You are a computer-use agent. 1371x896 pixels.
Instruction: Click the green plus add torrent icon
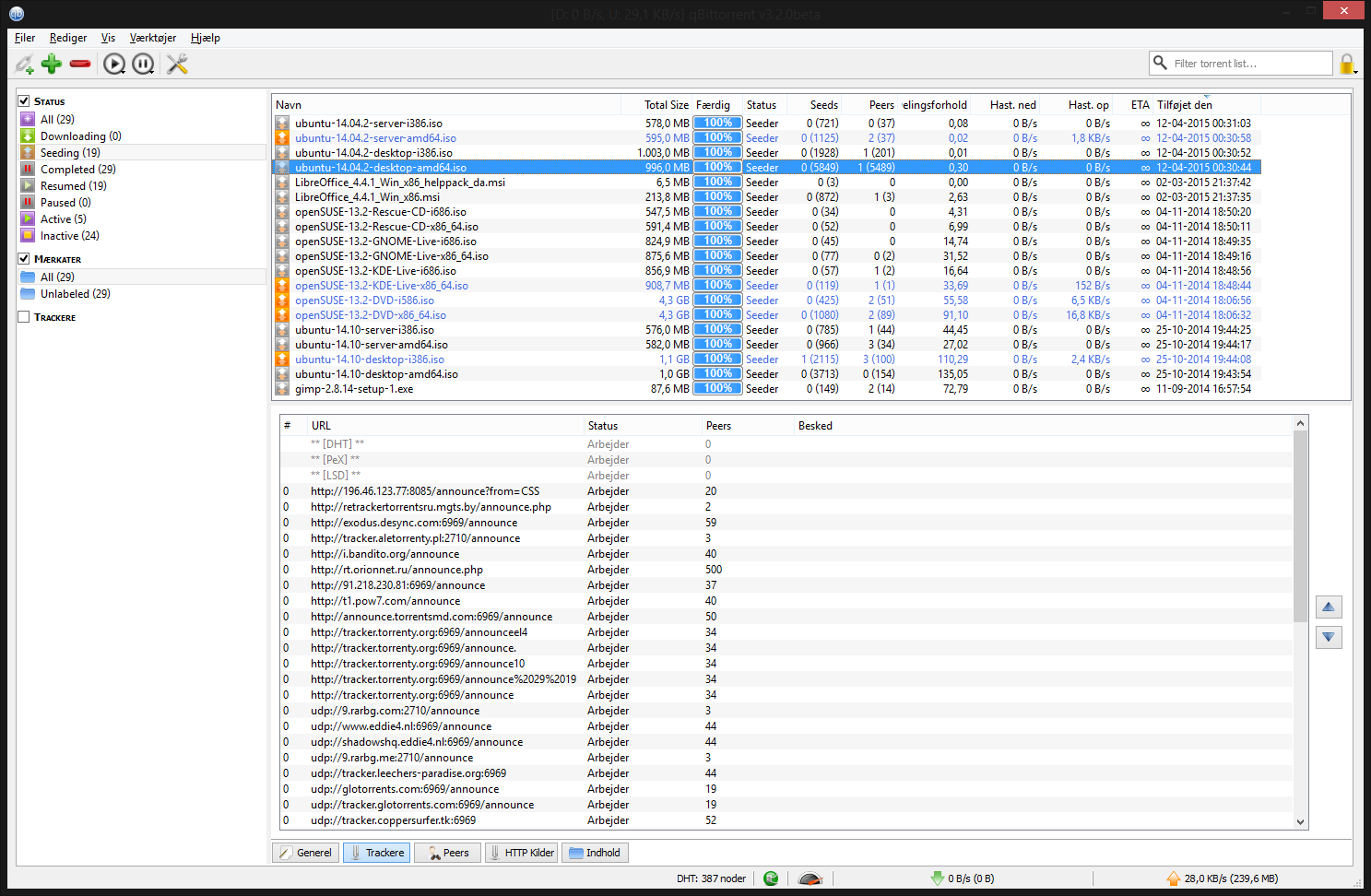pos(52,64)
